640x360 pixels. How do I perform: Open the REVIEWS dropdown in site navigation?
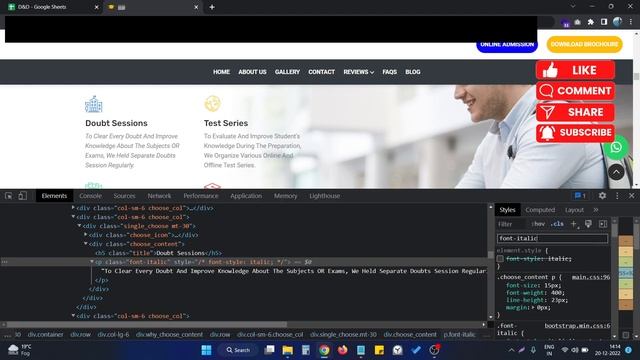[358, 72]
